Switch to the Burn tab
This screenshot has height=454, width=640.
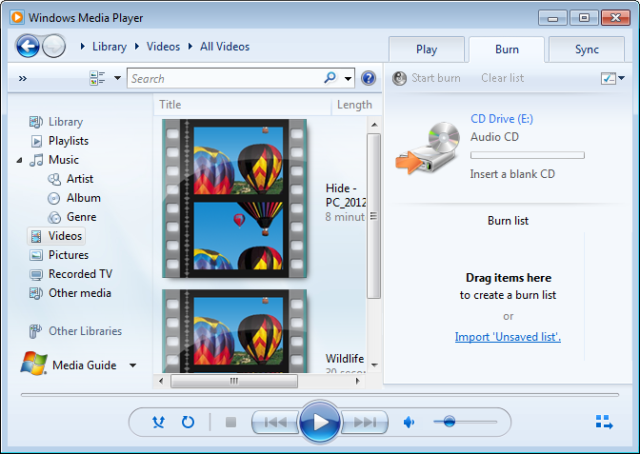[507, 49]
